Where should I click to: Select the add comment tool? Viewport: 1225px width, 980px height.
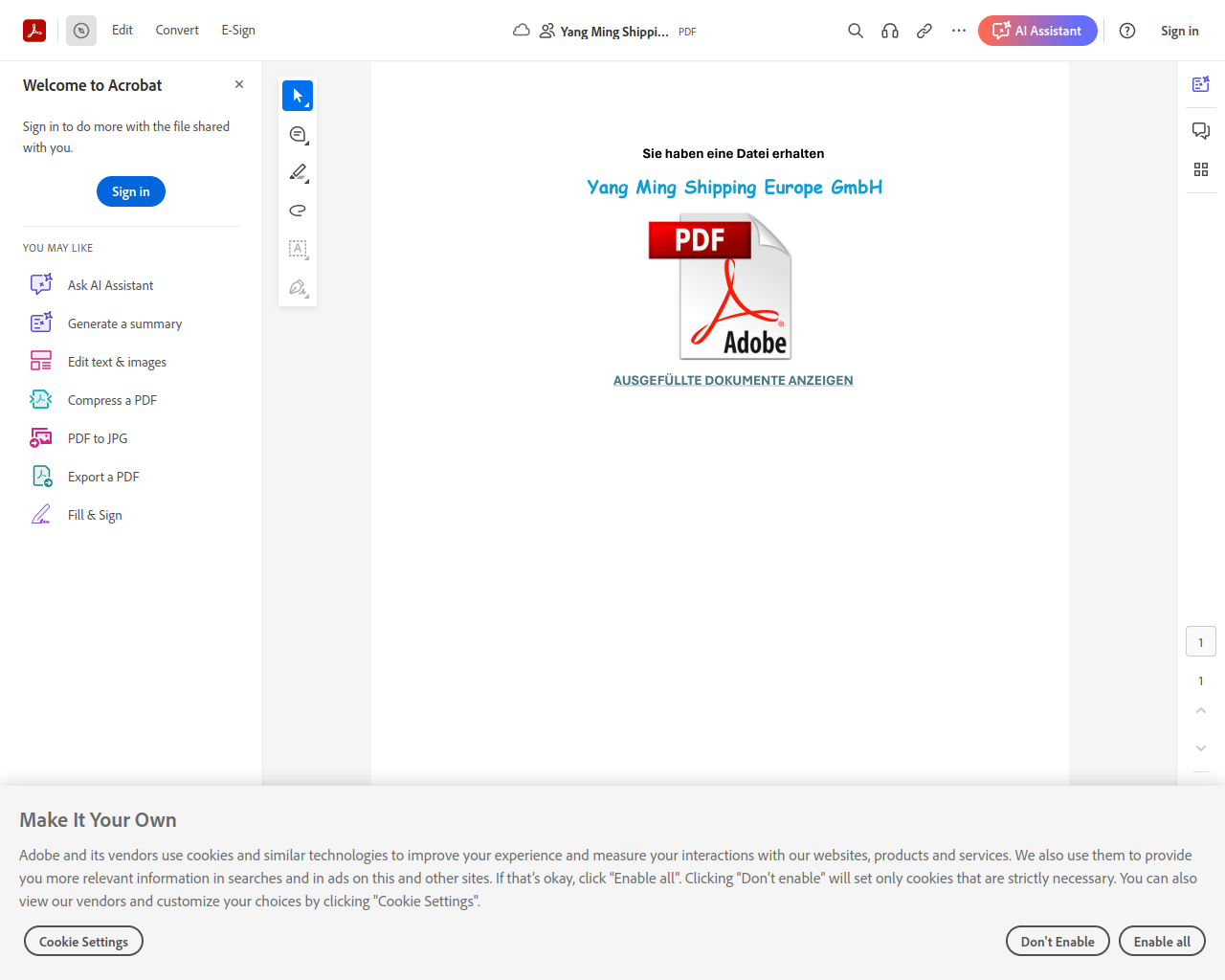tap(298, 134)
